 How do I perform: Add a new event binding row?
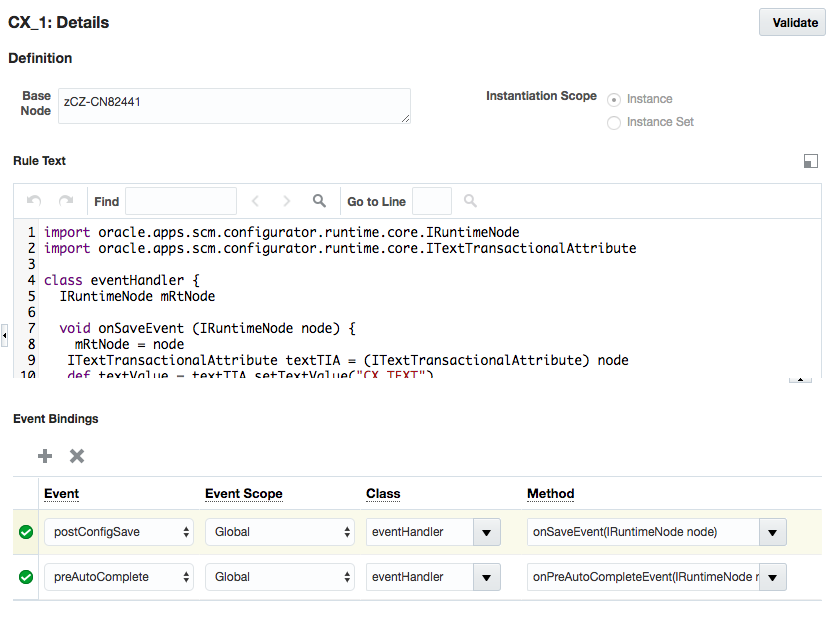tap(45, 456)
